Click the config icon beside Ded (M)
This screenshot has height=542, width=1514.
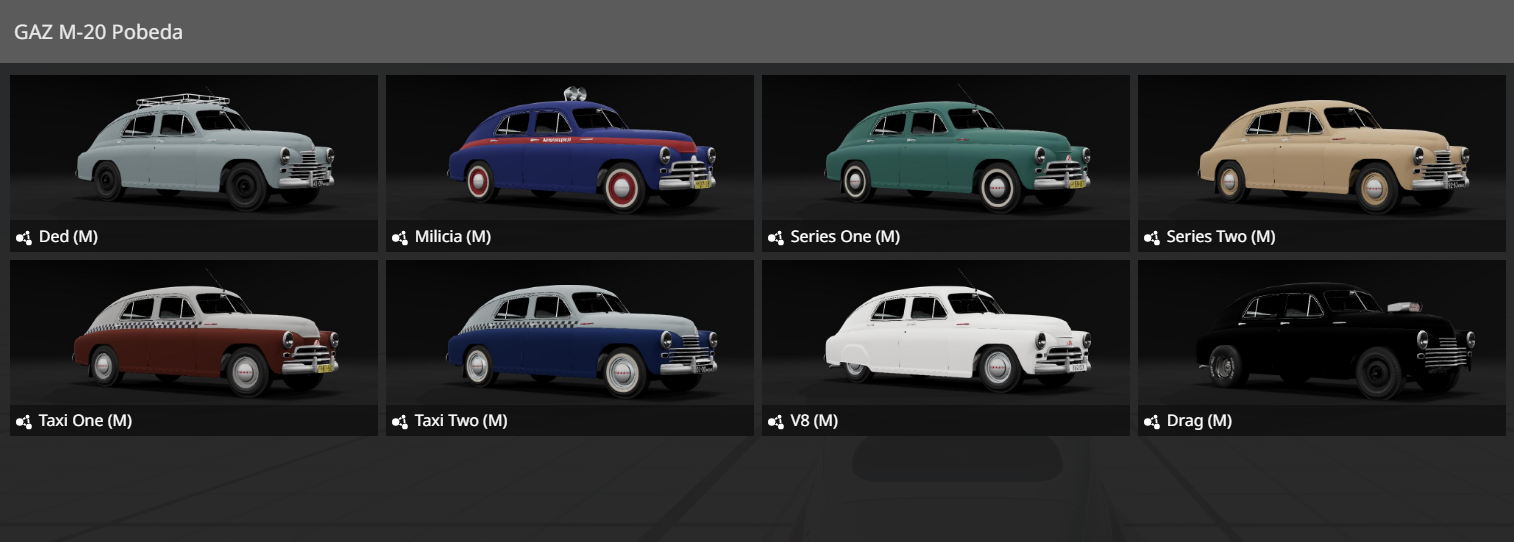coord(24,238)
